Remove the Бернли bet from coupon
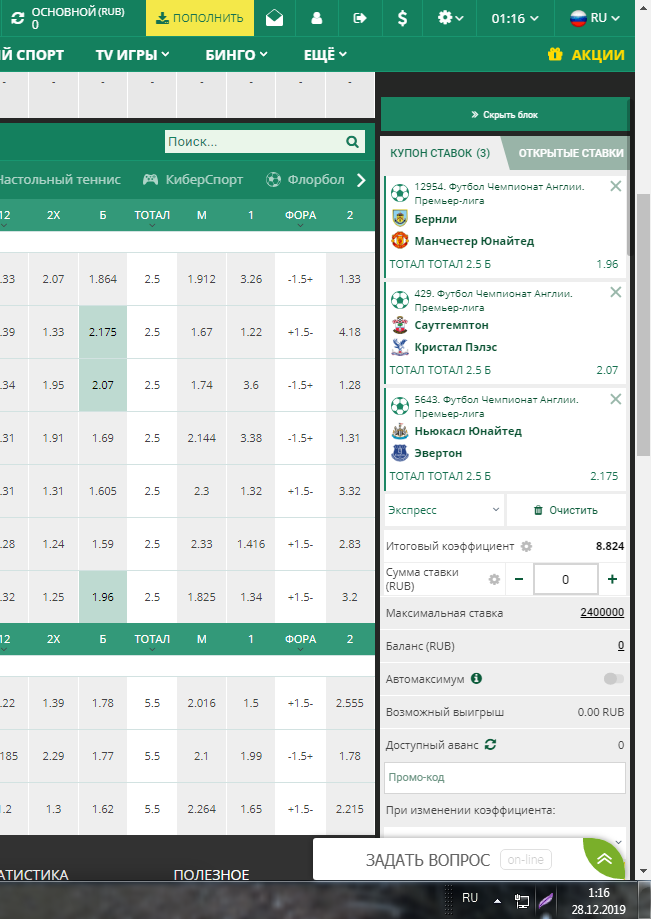The width and height of the screenshot is (651, 919). coord(615,186)
